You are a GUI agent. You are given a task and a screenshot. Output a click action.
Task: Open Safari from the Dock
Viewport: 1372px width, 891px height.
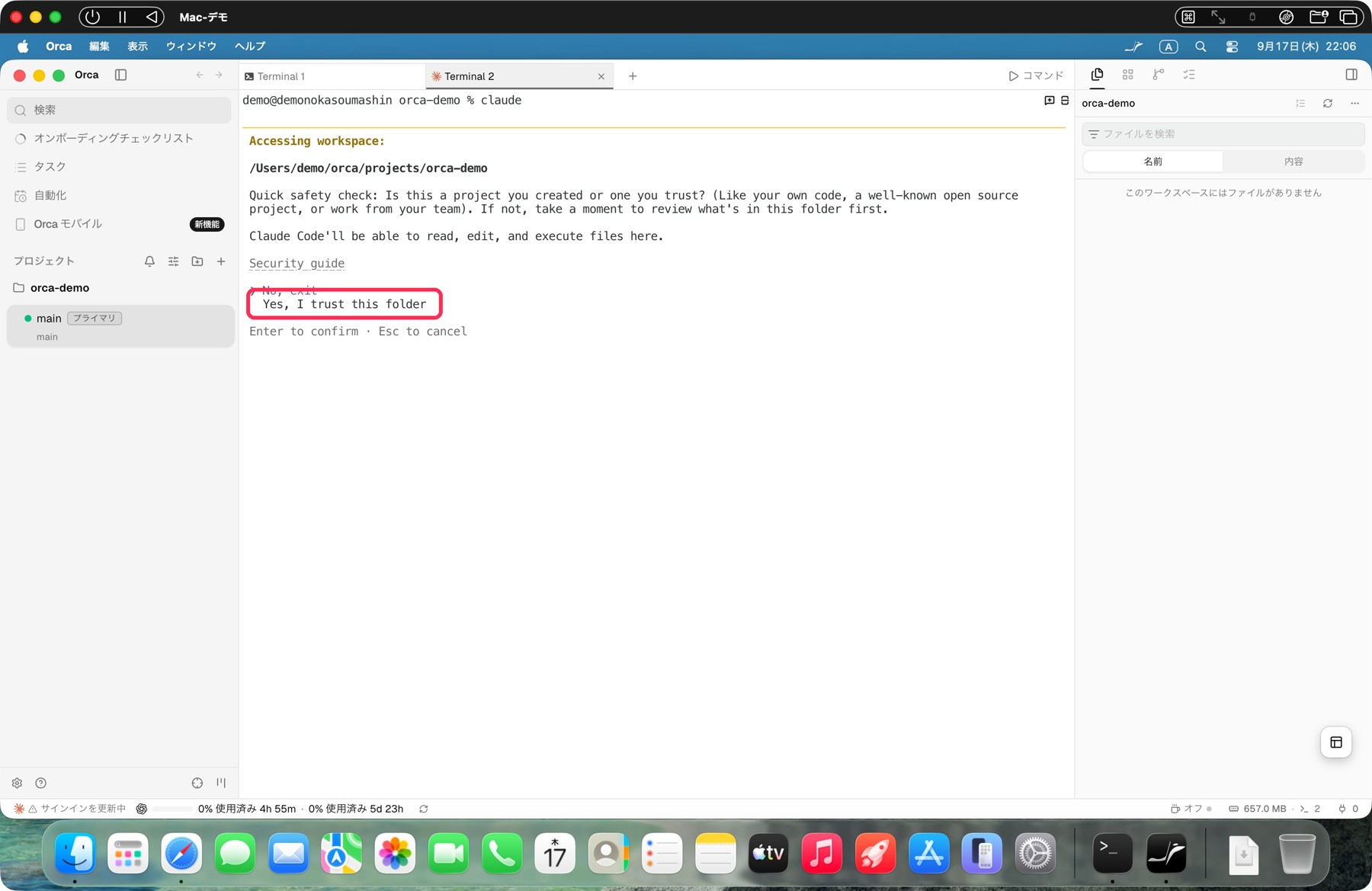tap(181, 854)
